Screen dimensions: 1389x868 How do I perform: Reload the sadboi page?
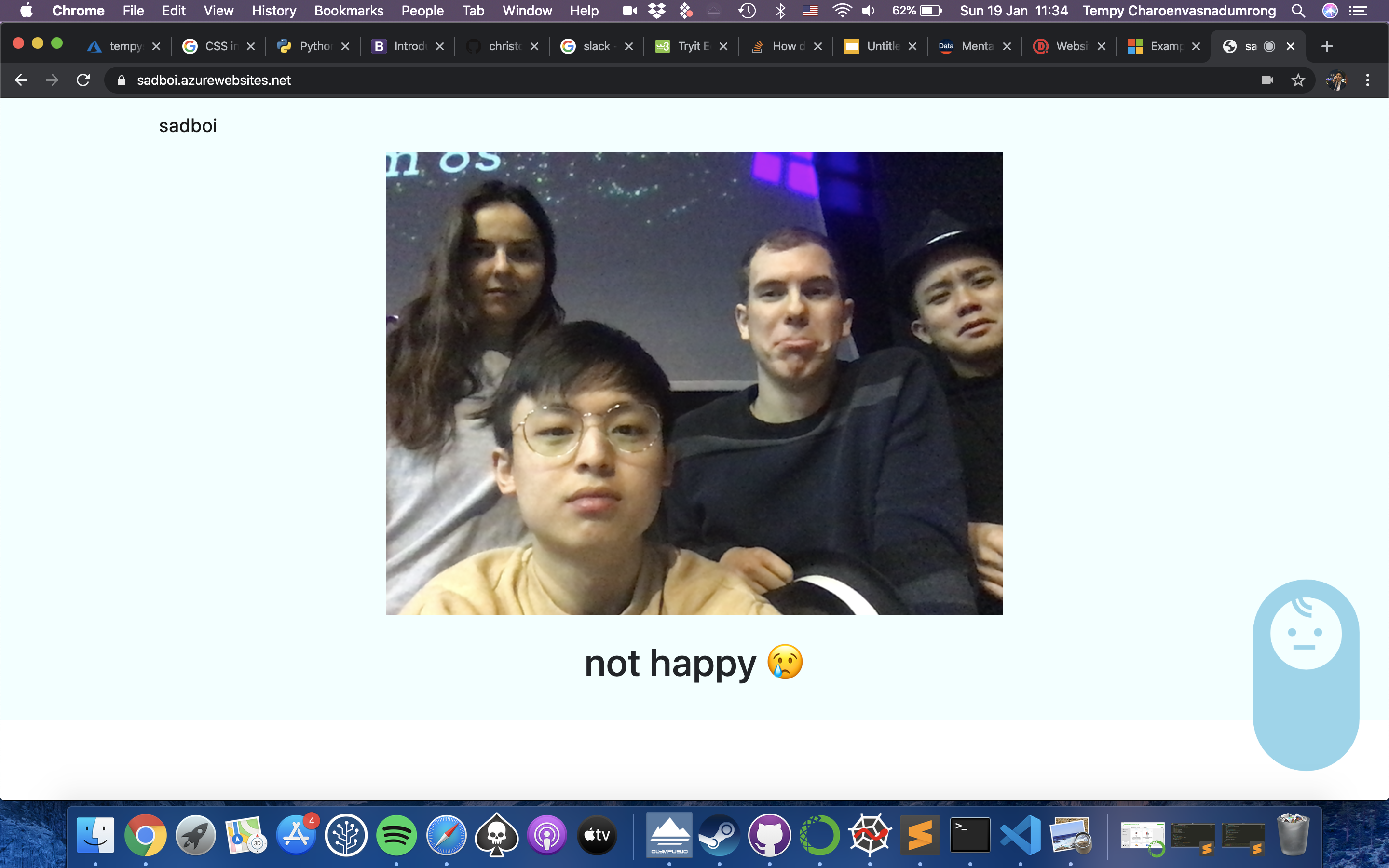tap(83, 80)
